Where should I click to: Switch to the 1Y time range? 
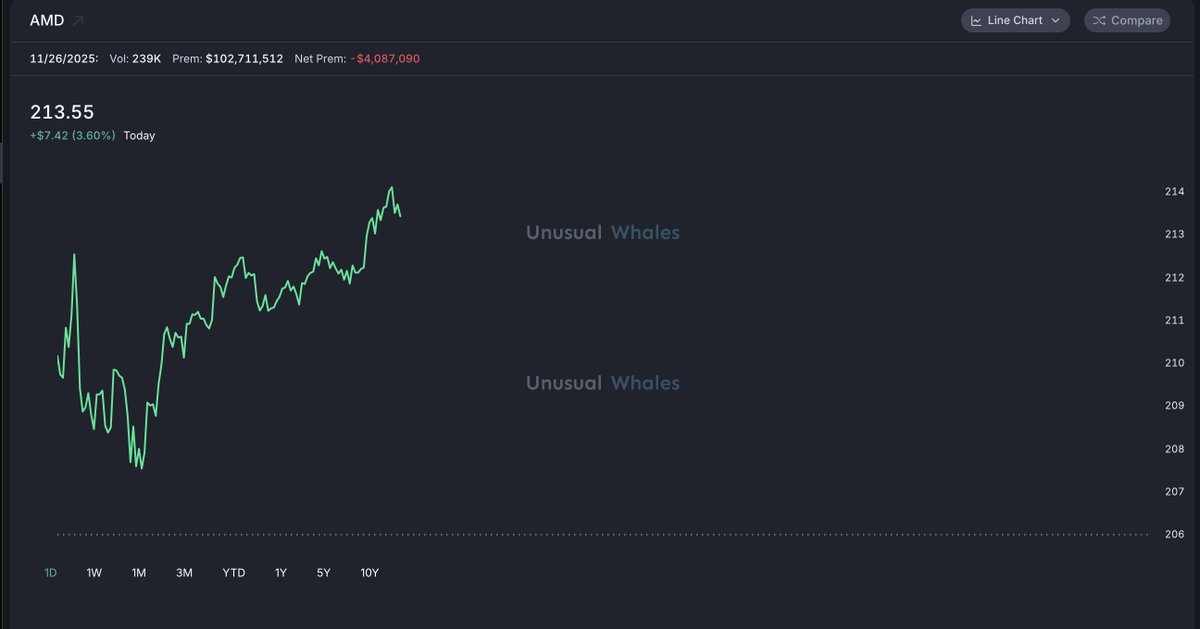[x=281, y=573]
